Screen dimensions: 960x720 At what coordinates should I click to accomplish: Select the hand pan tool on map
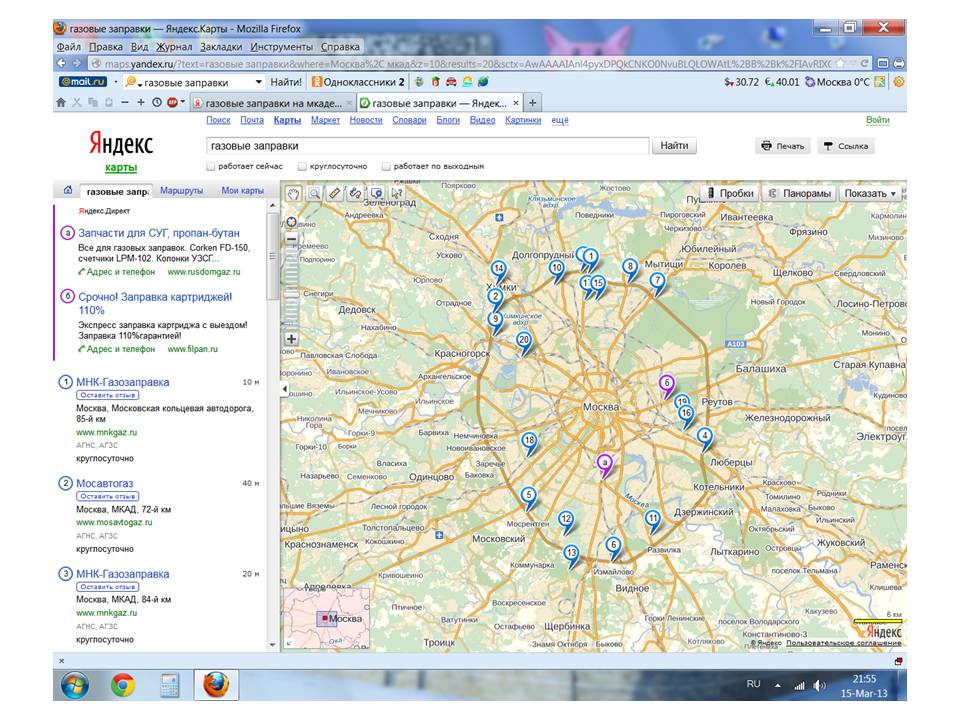(x=293, y=193)
